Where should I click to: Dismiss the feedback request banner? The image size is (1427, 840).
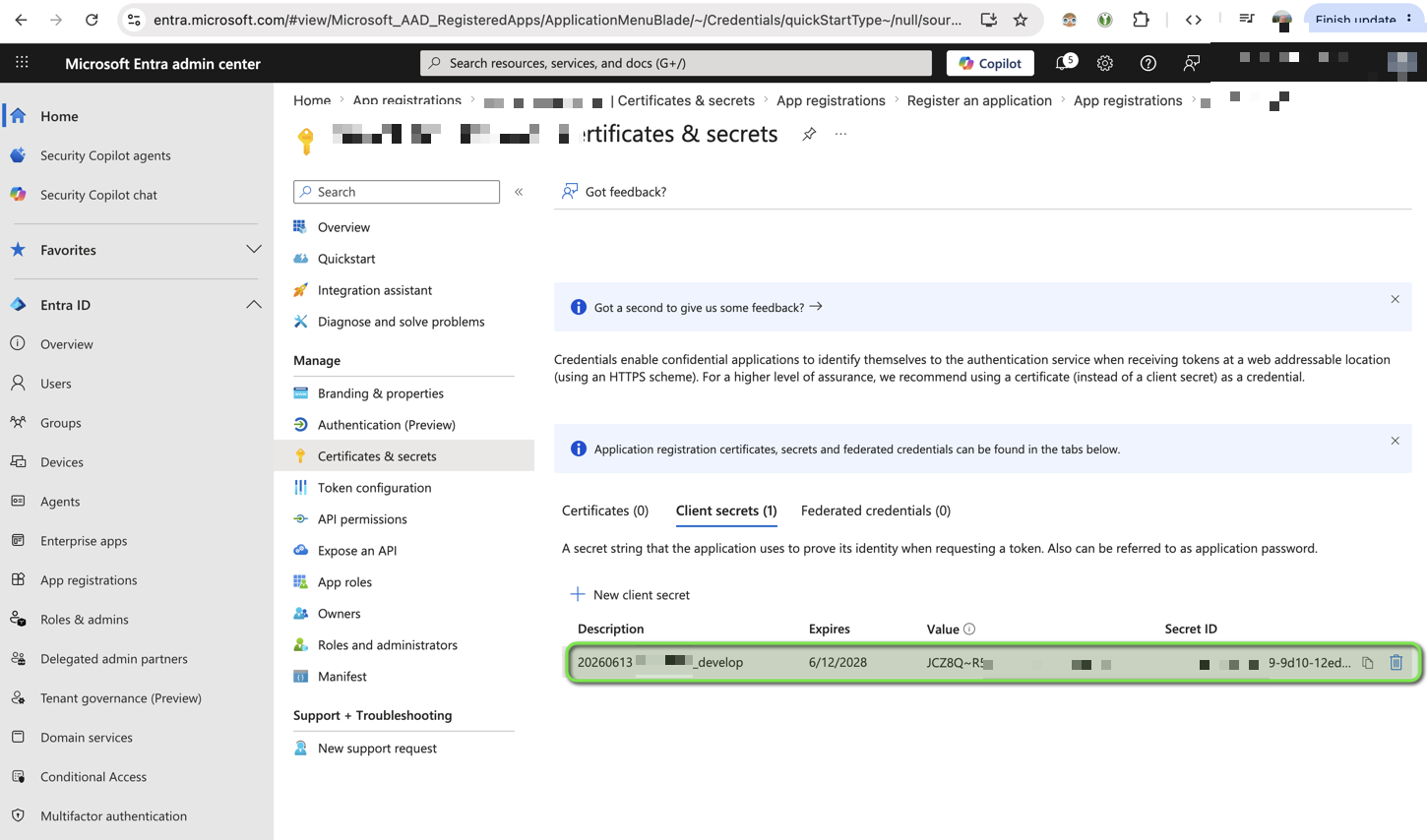tap(1395, 299)
